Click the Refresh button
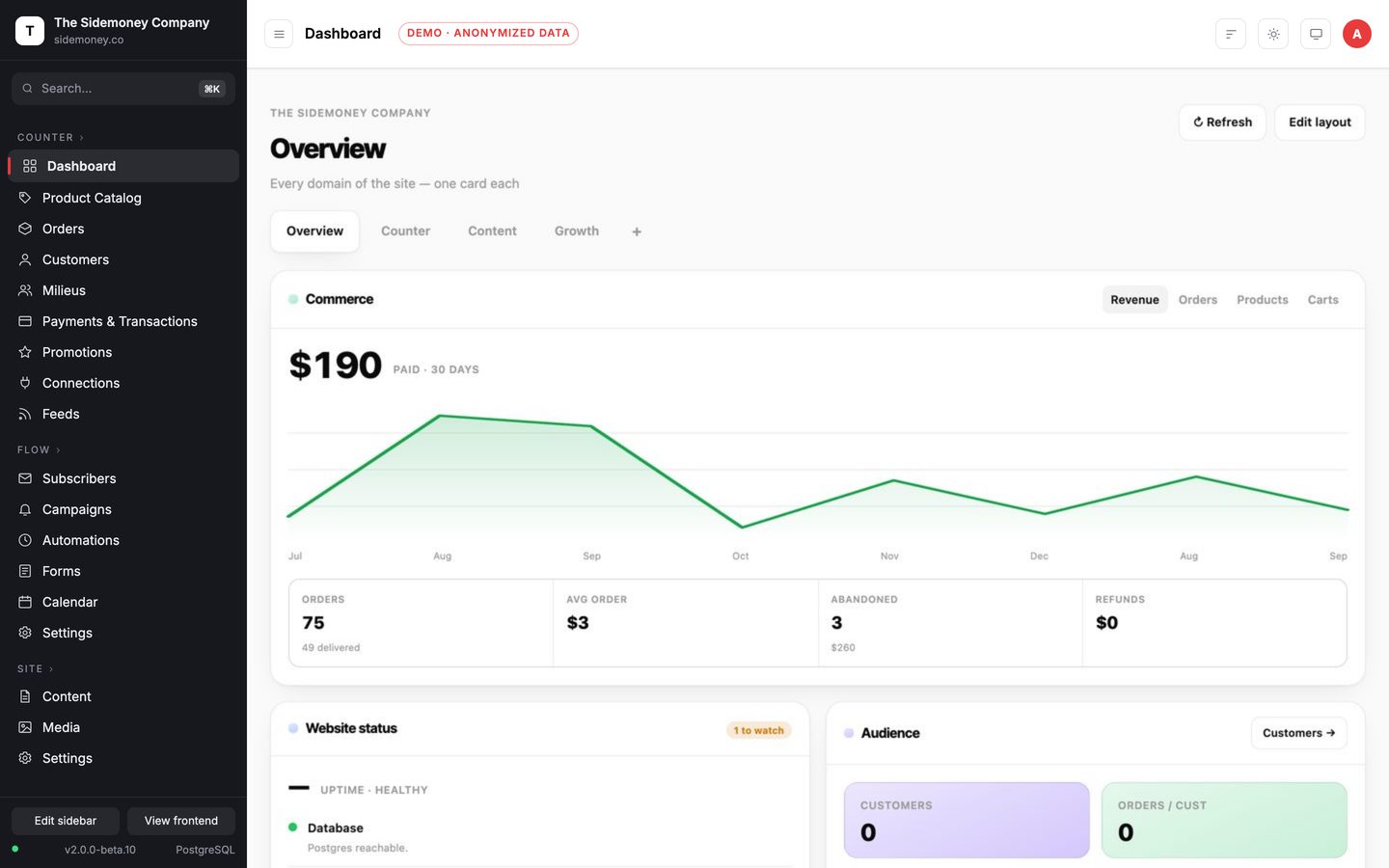The image size is (1389, 868). tap(1222, 122)
